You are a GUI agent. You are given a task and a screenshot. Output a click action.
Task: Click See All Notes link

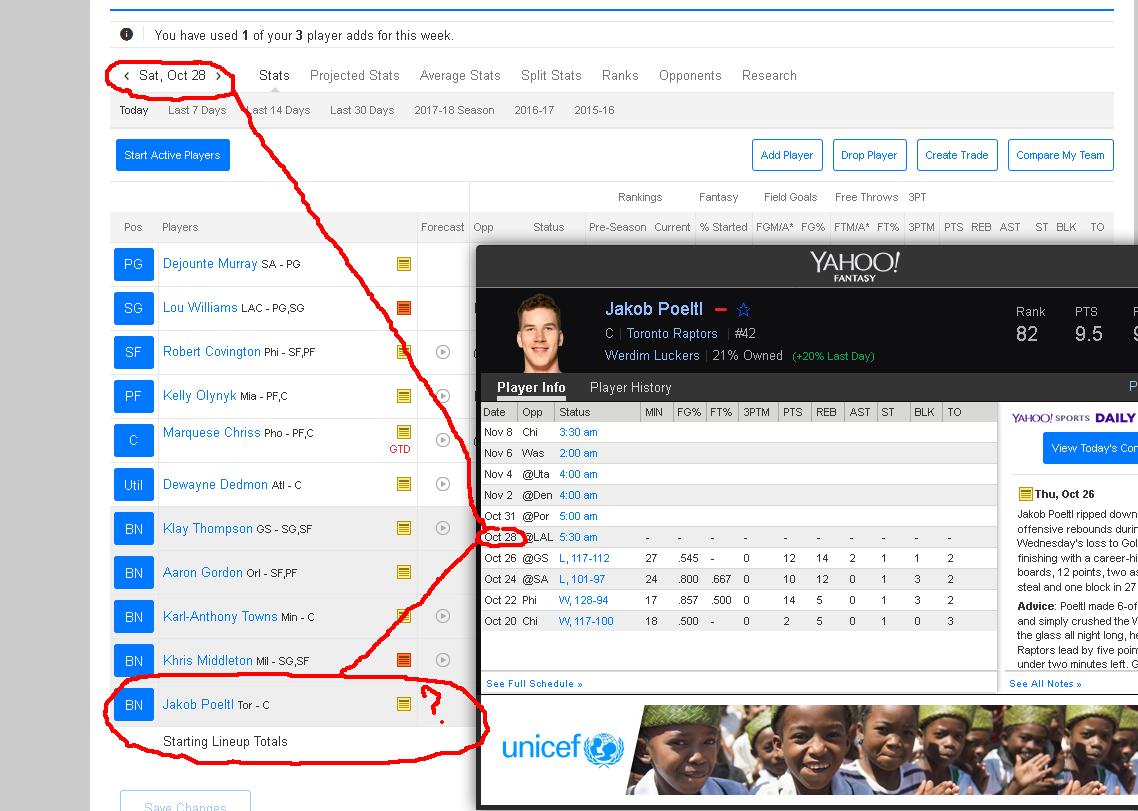click(1045, 684)
